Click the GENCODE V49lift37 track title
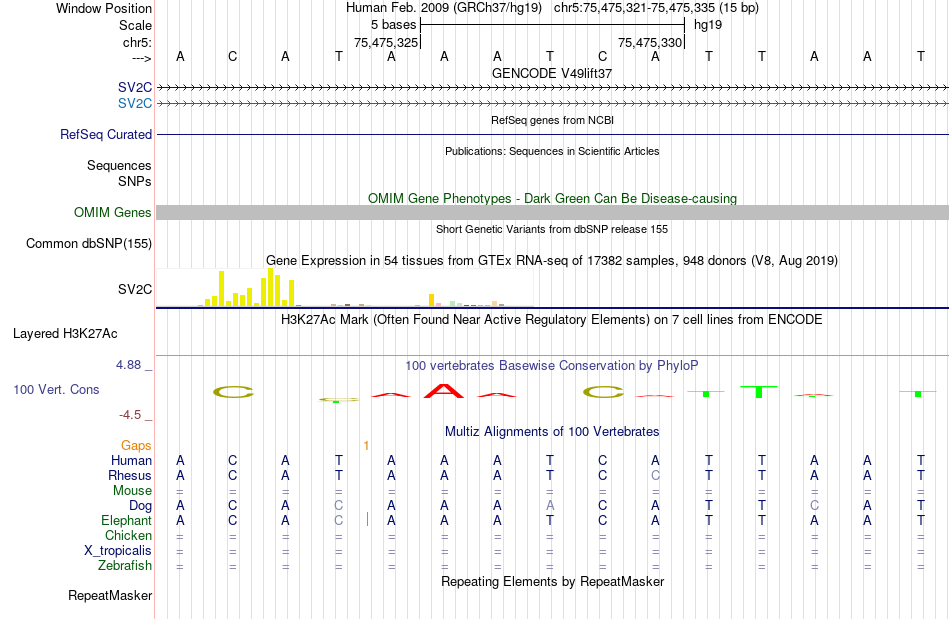The width and height of the screenshot is (950, 619). pos(552,73)
